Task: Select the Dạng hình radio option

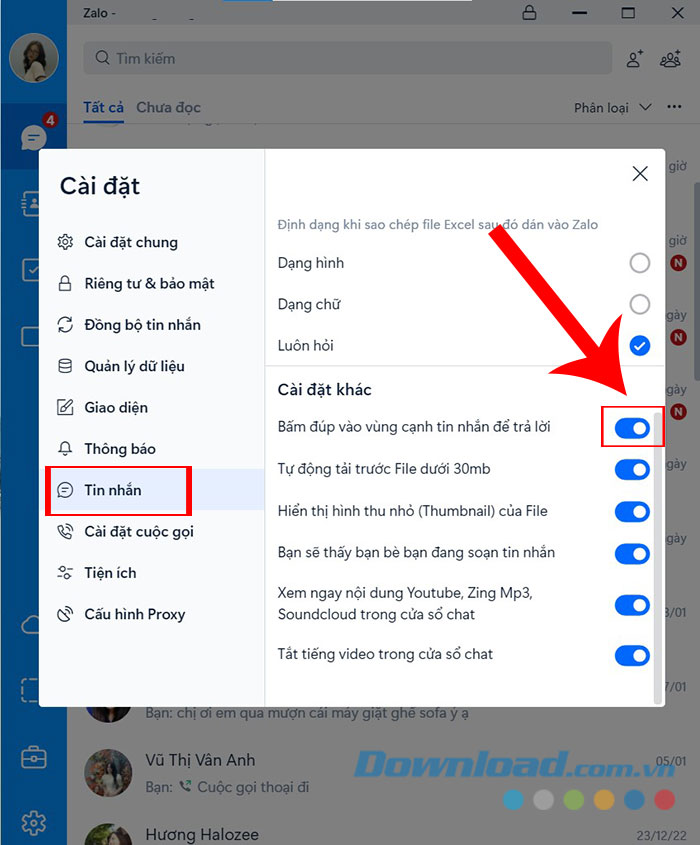Action: tap(640, 263)
